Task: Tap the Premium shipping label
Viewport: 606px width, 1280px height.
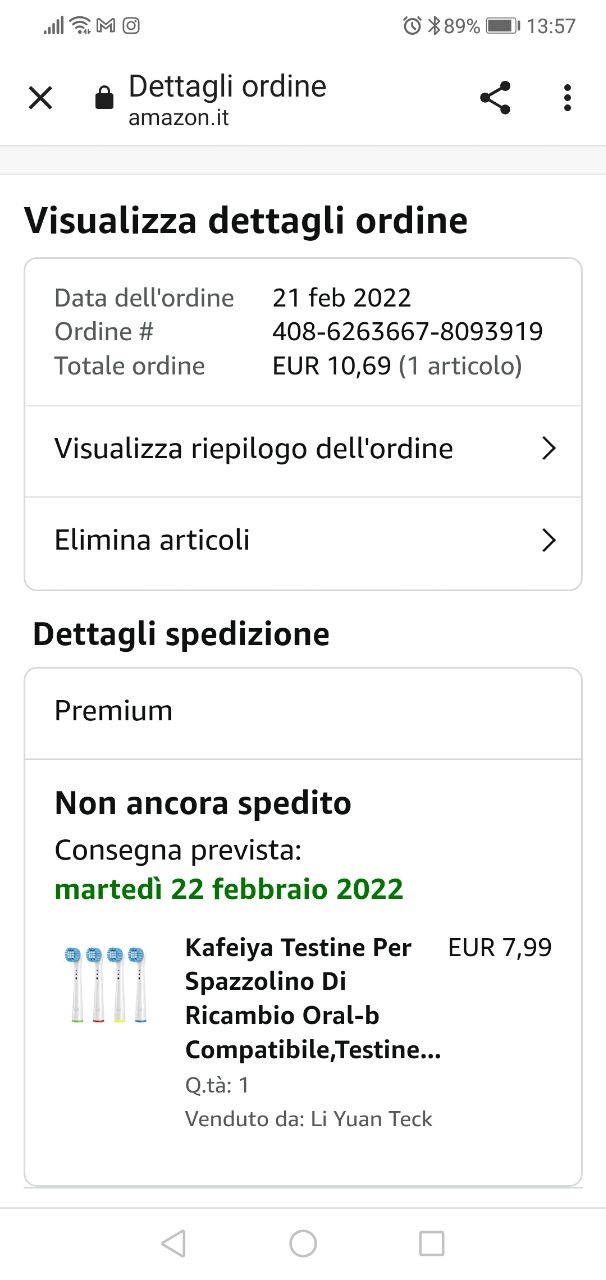Action: [x=114, y=711]
